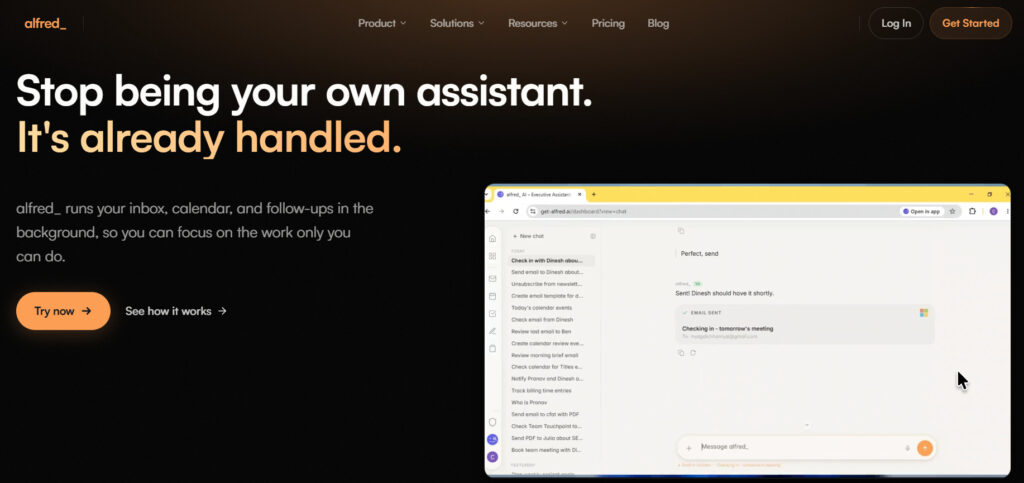
Task: Click the alfred_ logo
Action: coord(45,23)
